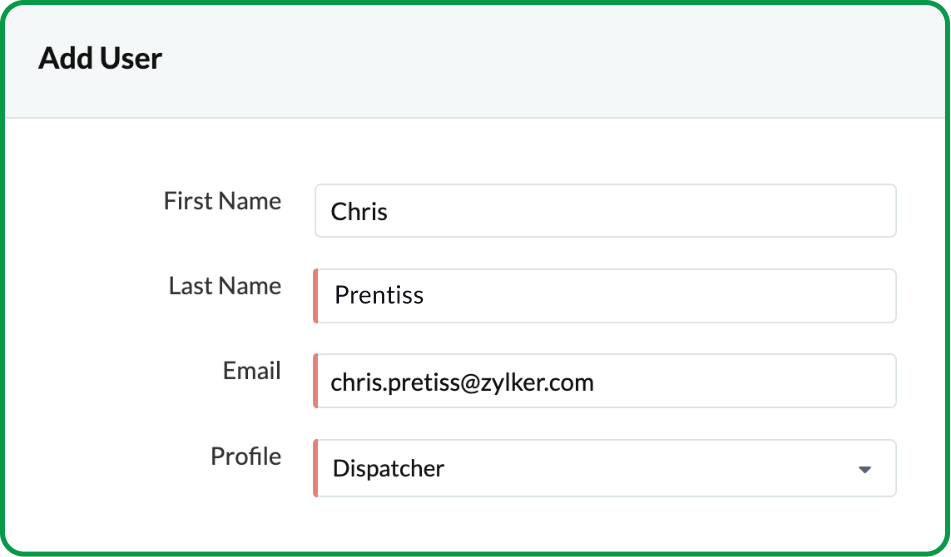The image size is (951, 557).
Task: Click the First Name input field
Action: tap(605, 211)
